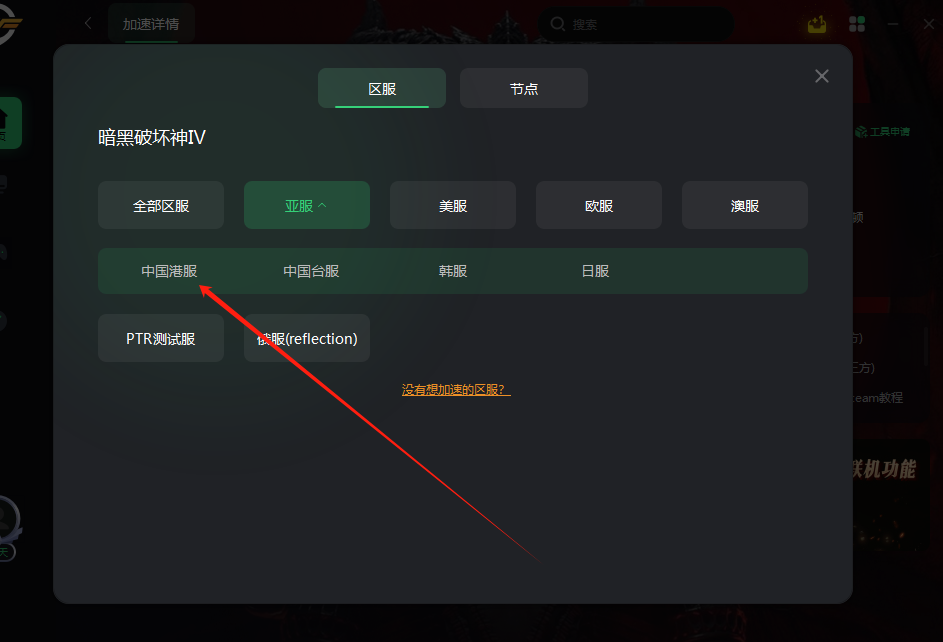Select 全部区服 button

(161, 205)
